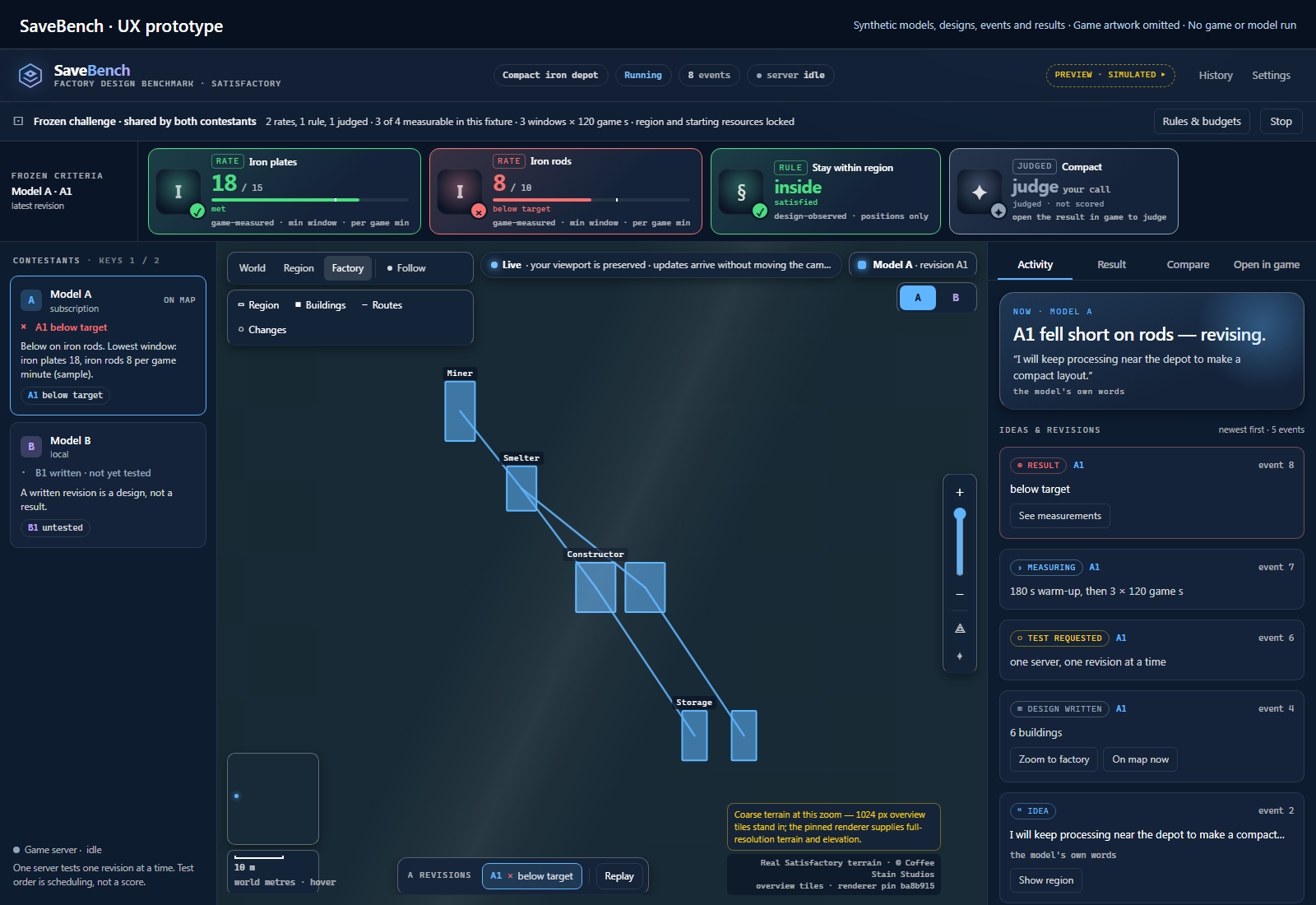Toggle the Follow camera option

click(x=407, y=268)
